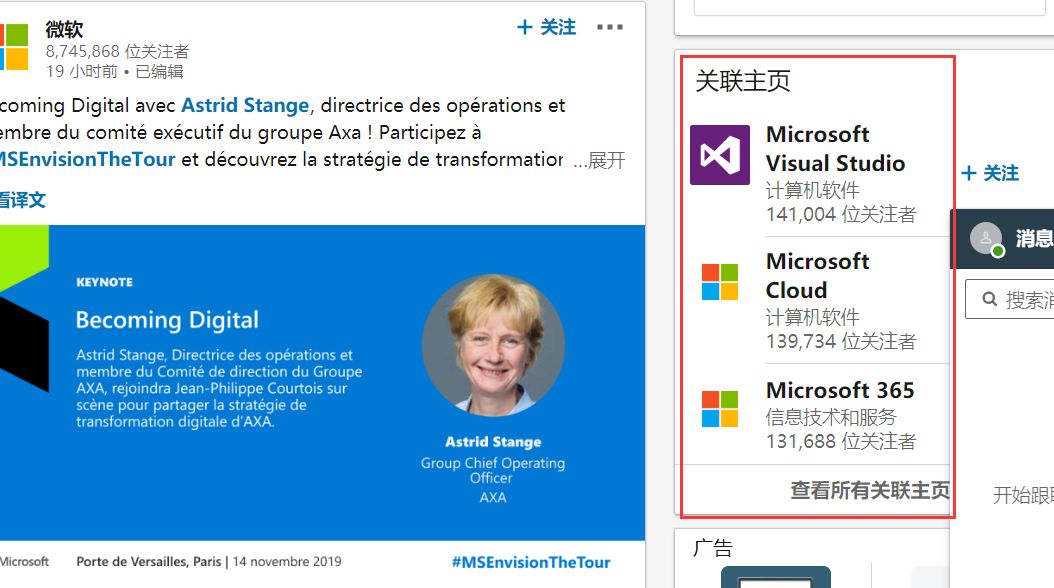
Task: Open the Microsoft Cloud page name
Action: pos(817,275)
